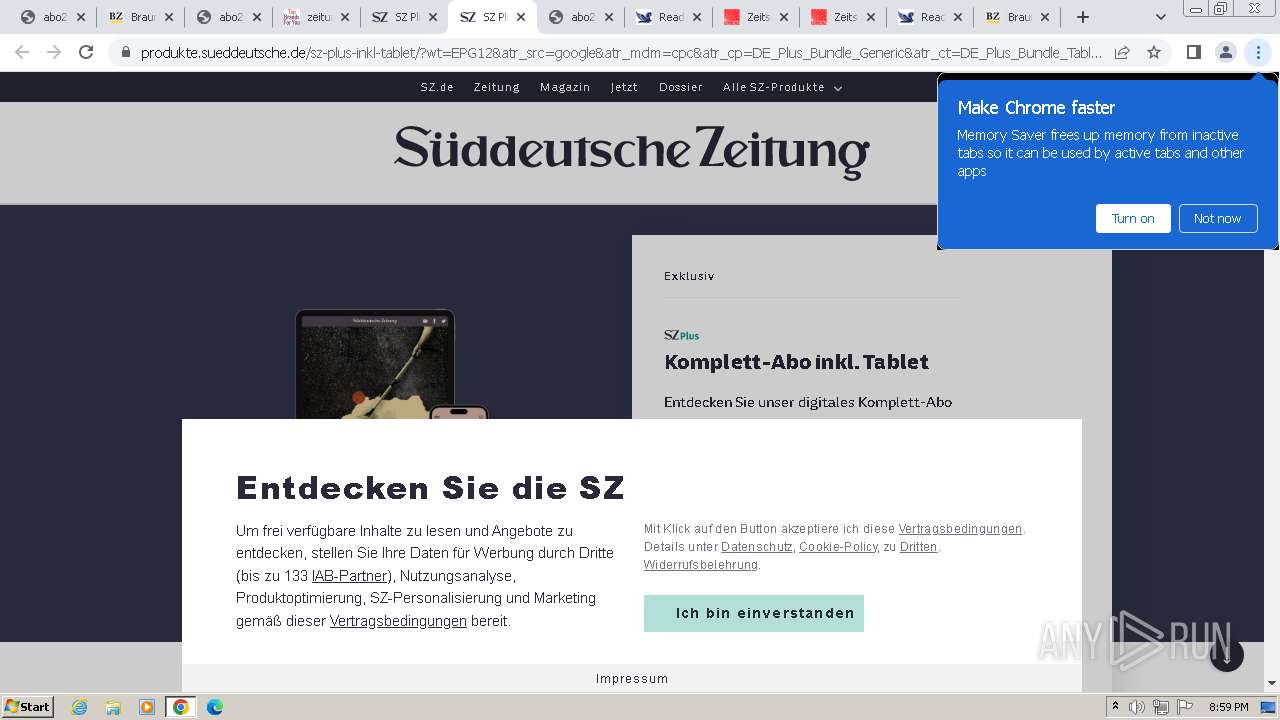Image resolution: width=1280 pixels, height=720 pixels.
Task: Share this page from the address bar
Action: point(1122,52)
